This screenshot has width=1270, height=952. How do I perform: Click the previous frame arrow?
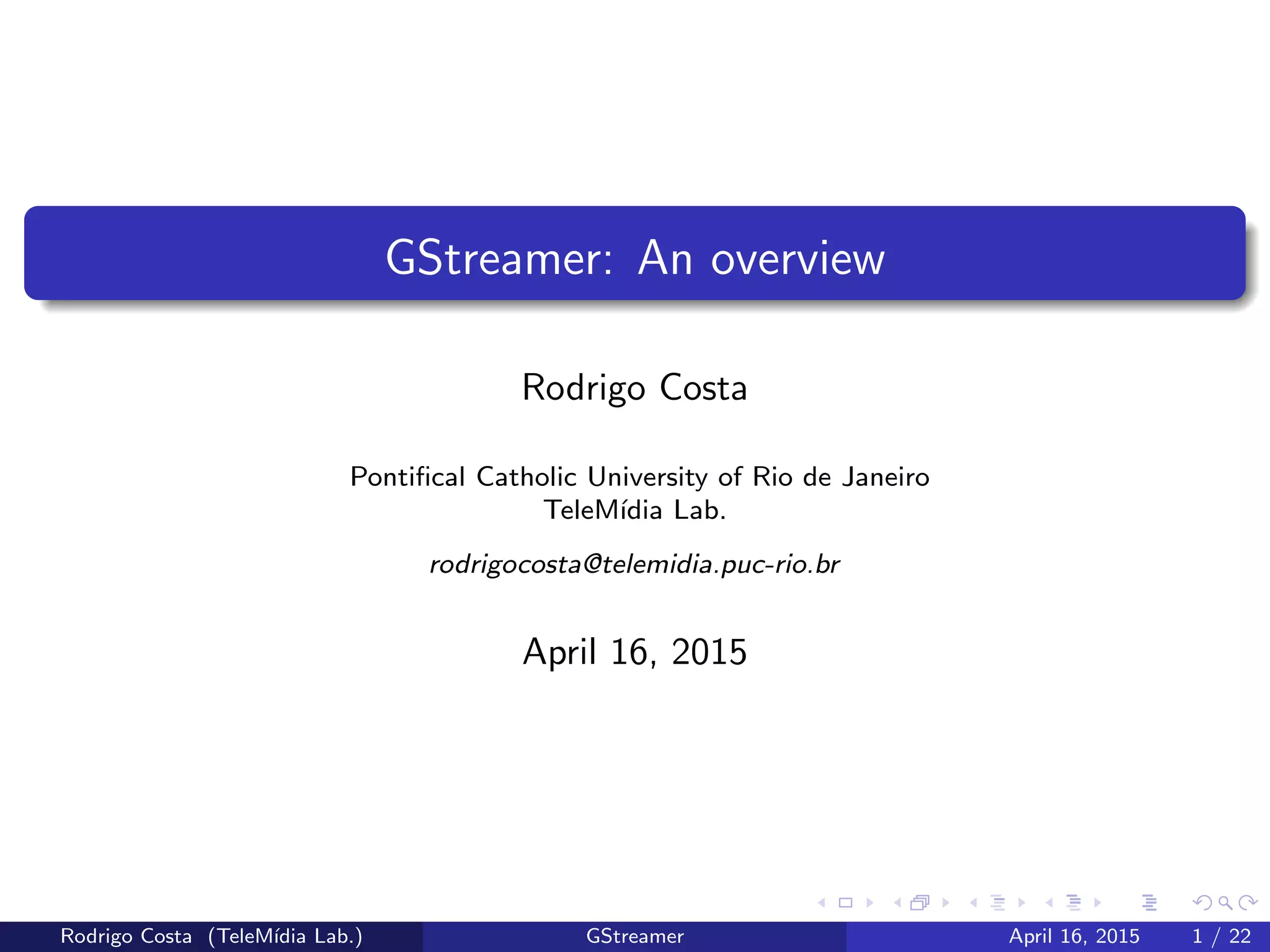click(897, 903)
